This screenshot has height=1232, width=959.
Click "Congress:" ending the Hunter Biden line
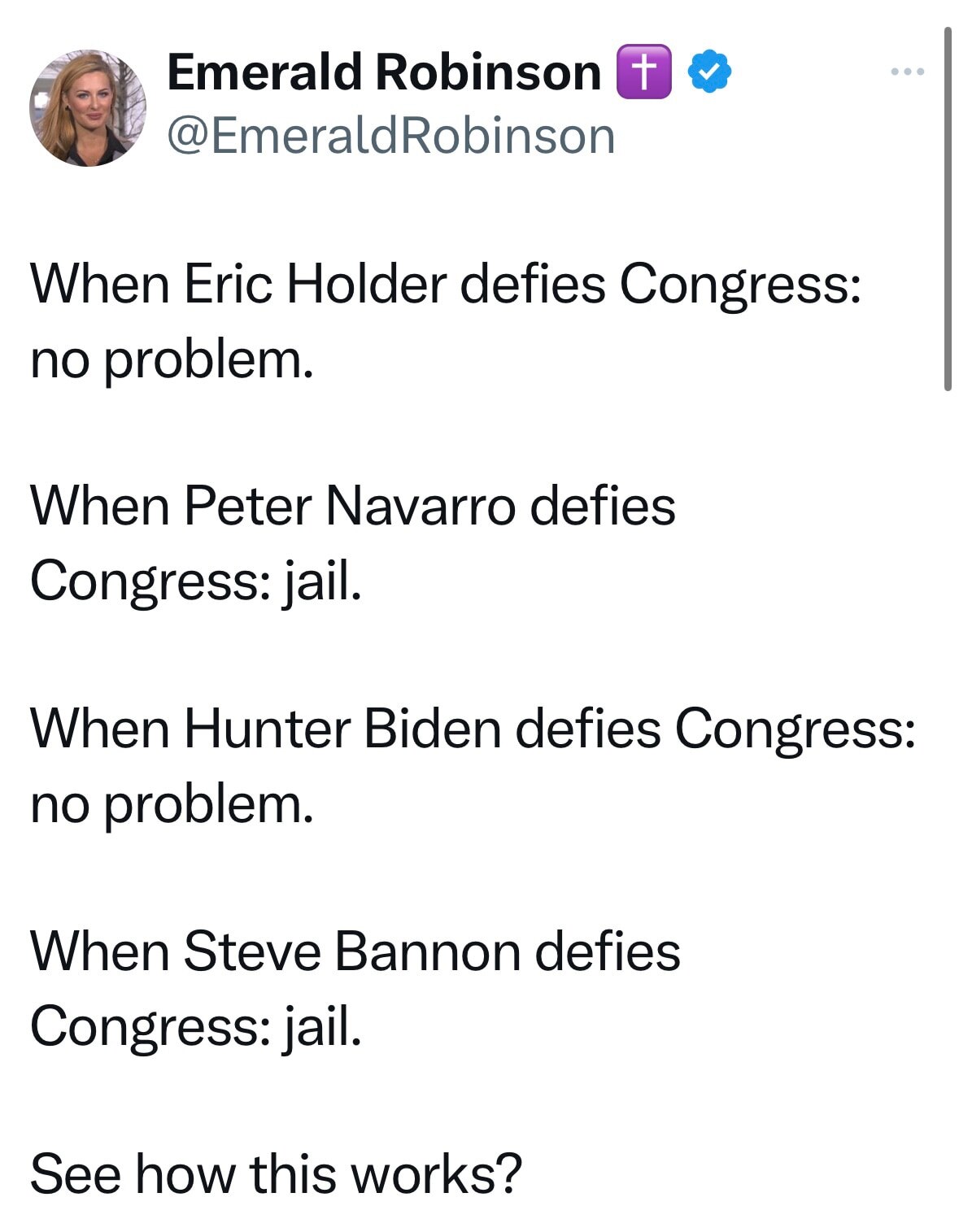[x=795, y=728]
